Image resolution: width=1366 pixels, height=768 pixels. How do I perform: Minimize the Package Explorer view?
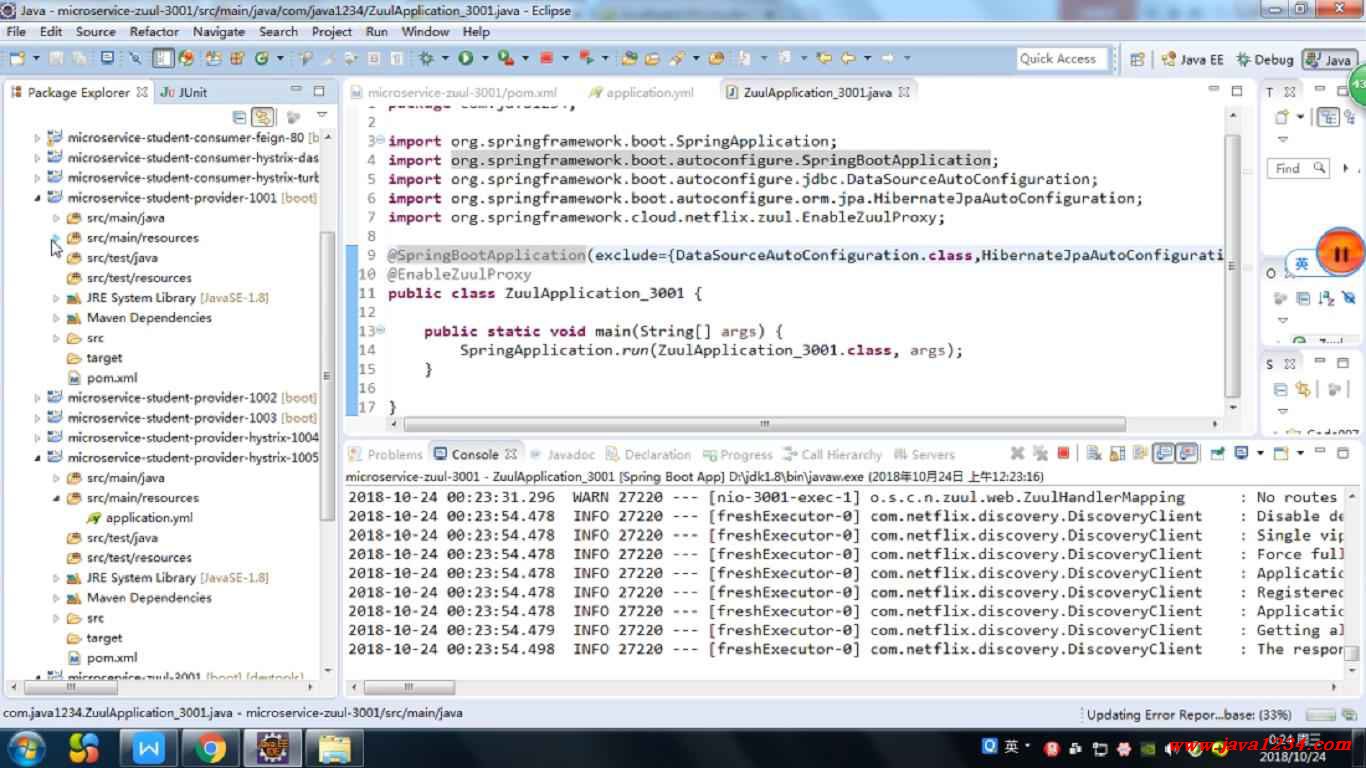pos(294,91)
